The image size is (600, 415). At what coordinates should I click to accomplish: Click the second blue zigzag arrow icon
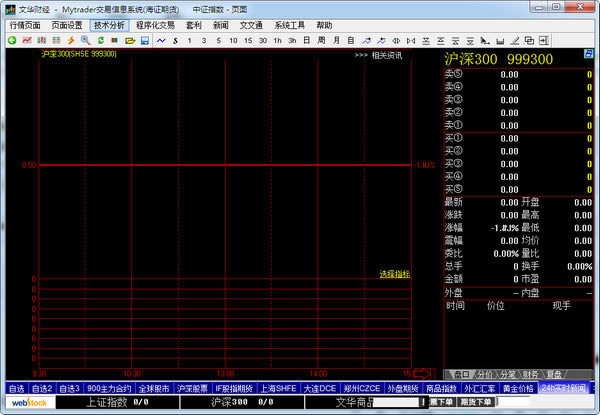(x=381, y=40)
